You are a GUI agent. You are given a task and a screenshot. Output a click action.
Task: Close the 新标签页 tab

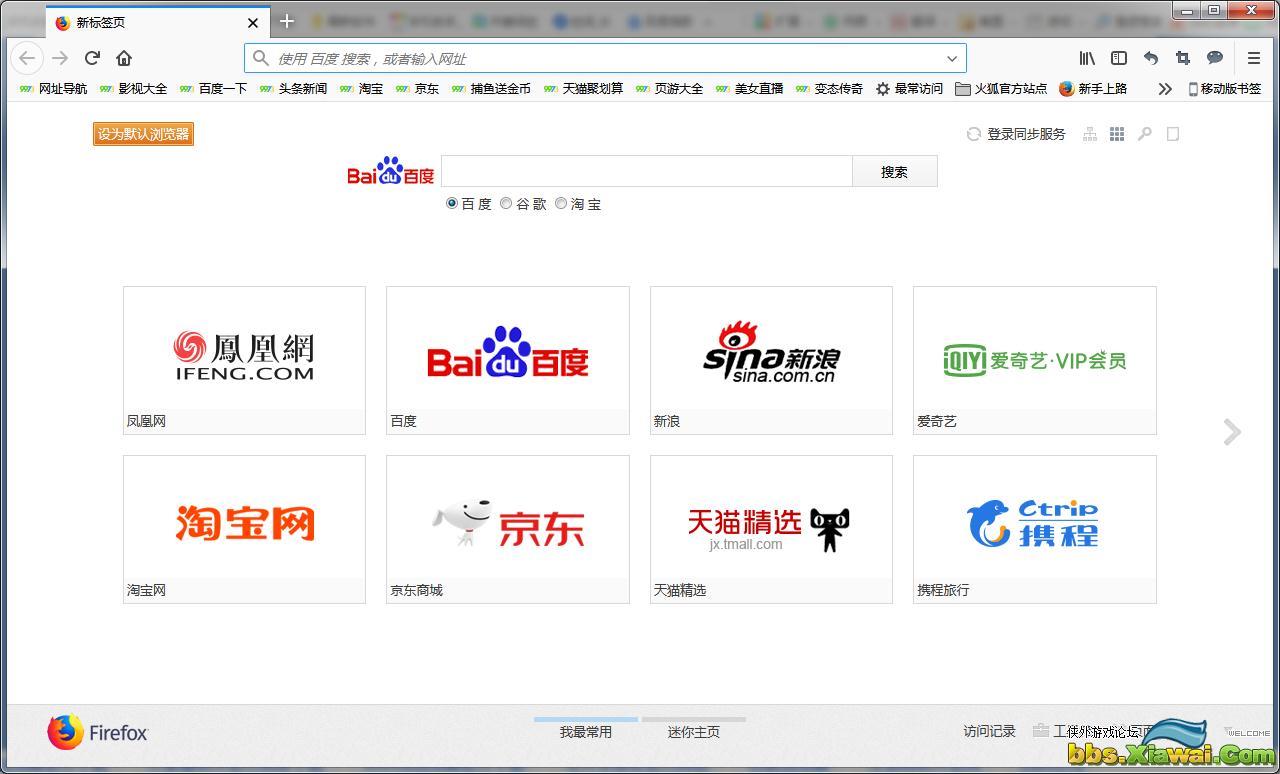(253, 22)
